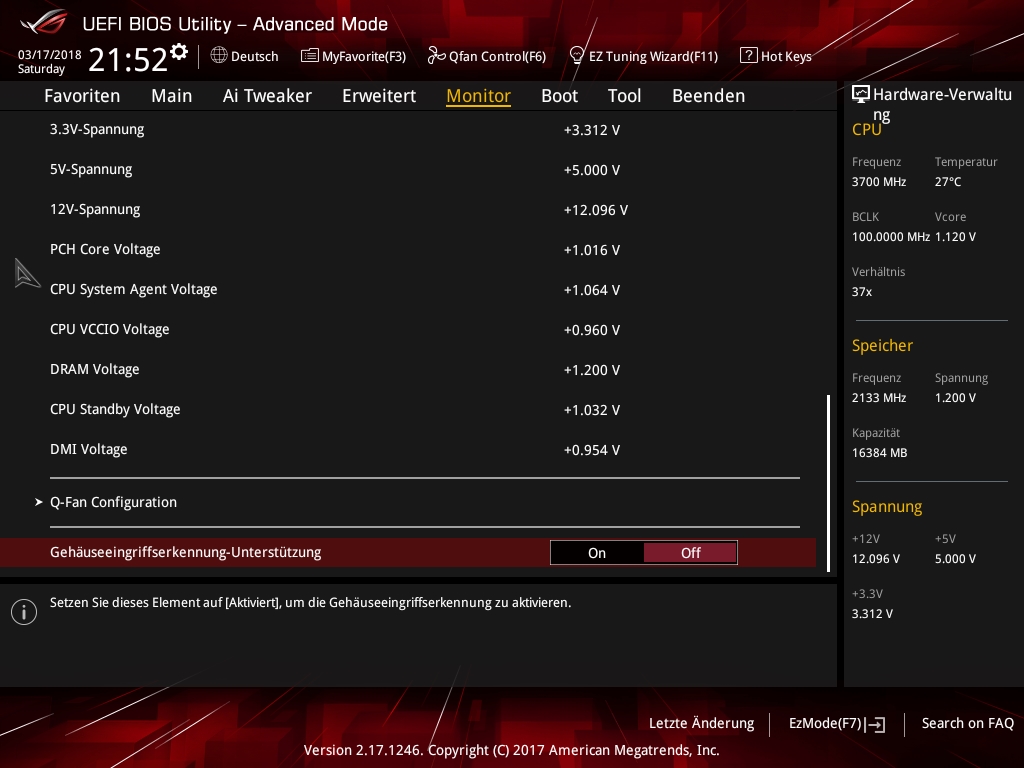
Task: Click the 21:52 clock display
Action: [x=128, y=59]
